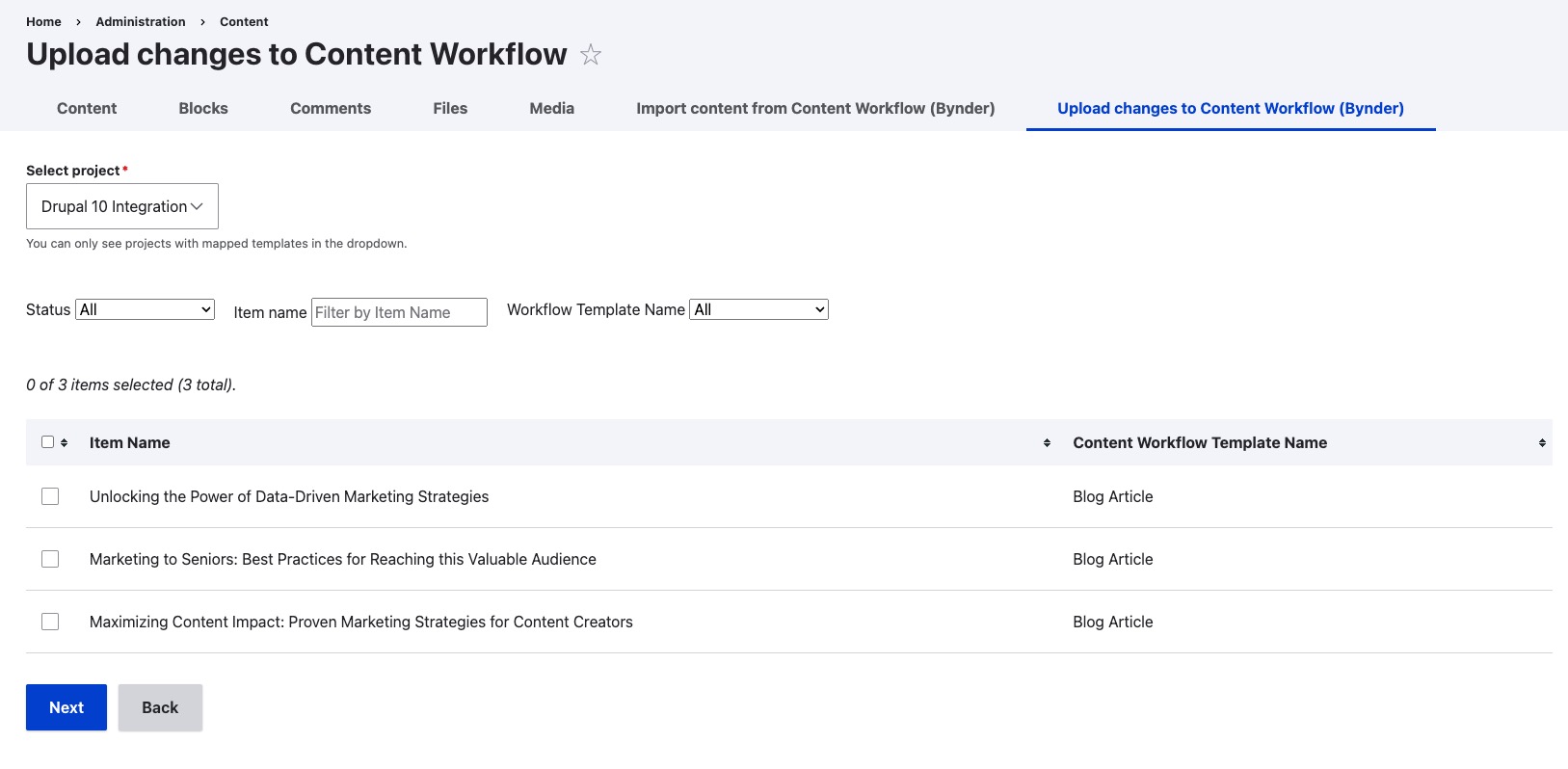Follow the Home breadcrumb link
1568x769 pixels.
pyautogui.click(x=43, y=21)
